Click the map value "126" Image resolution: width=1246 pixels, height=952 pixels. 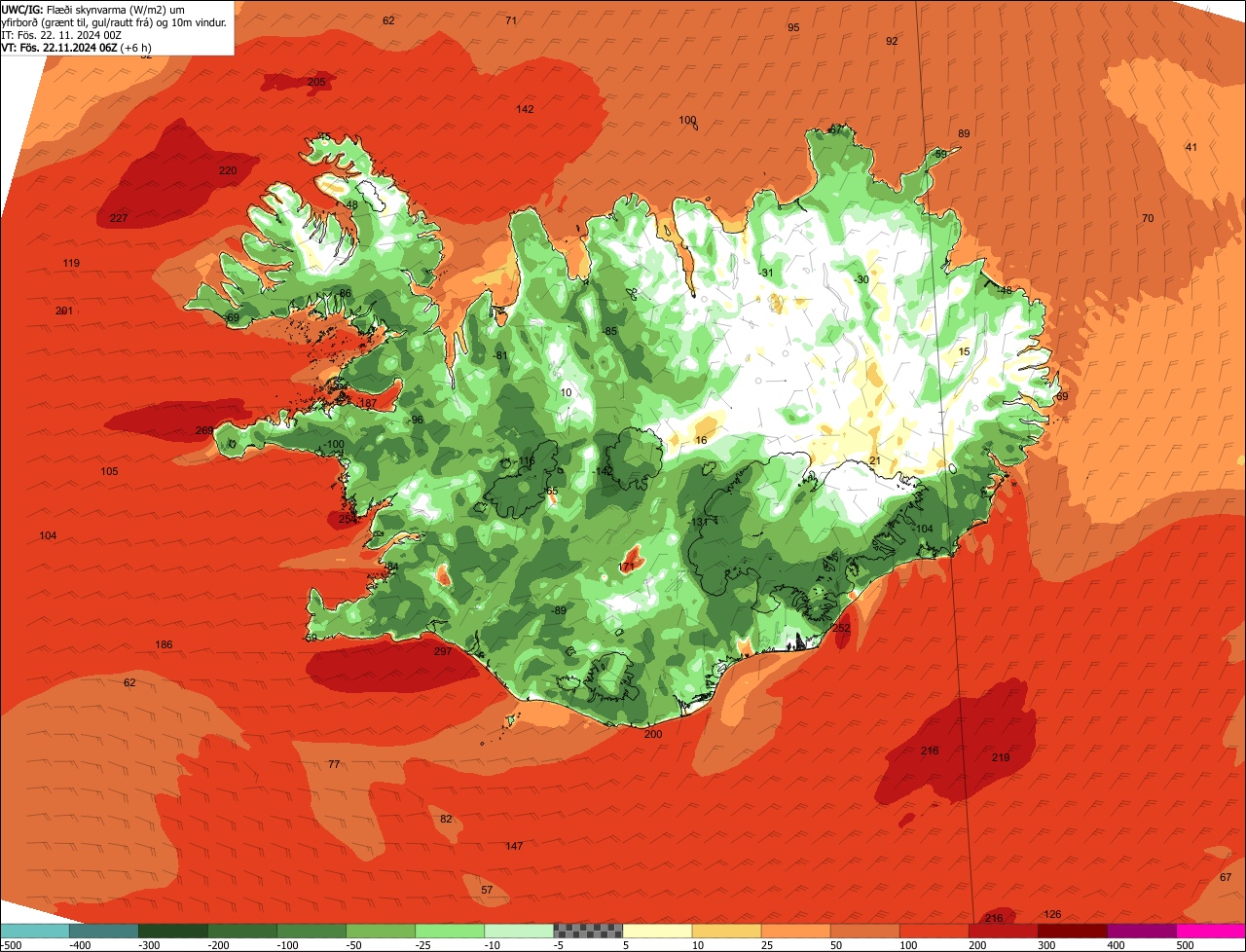1052,914
